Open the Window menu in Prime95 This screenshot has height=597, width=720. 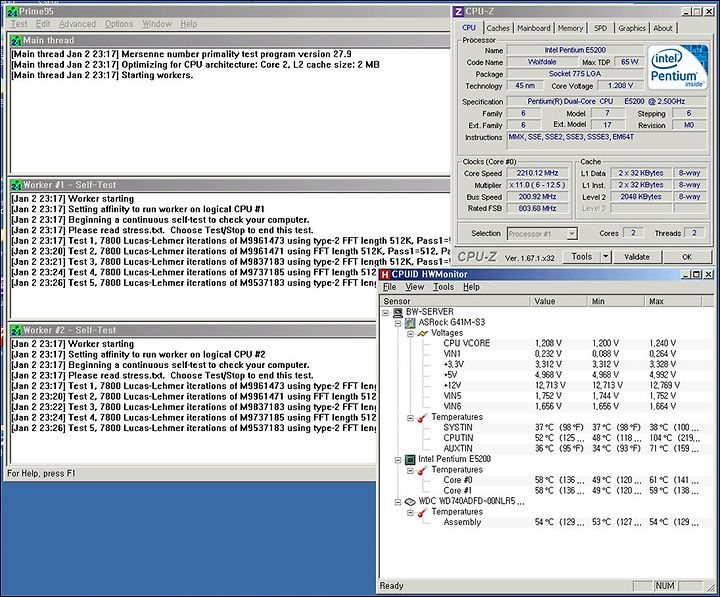(x=157, y=24)
